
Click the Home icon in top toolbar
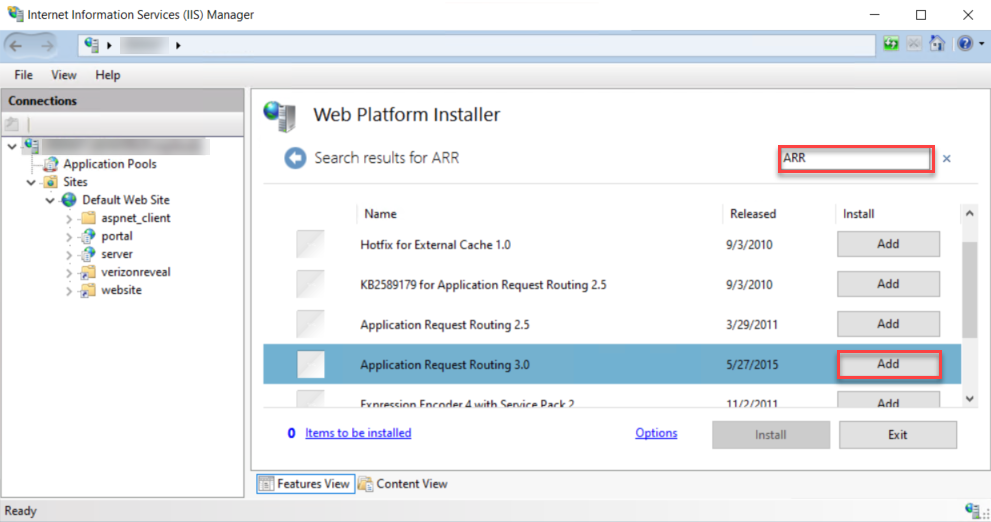coord(937,44)
